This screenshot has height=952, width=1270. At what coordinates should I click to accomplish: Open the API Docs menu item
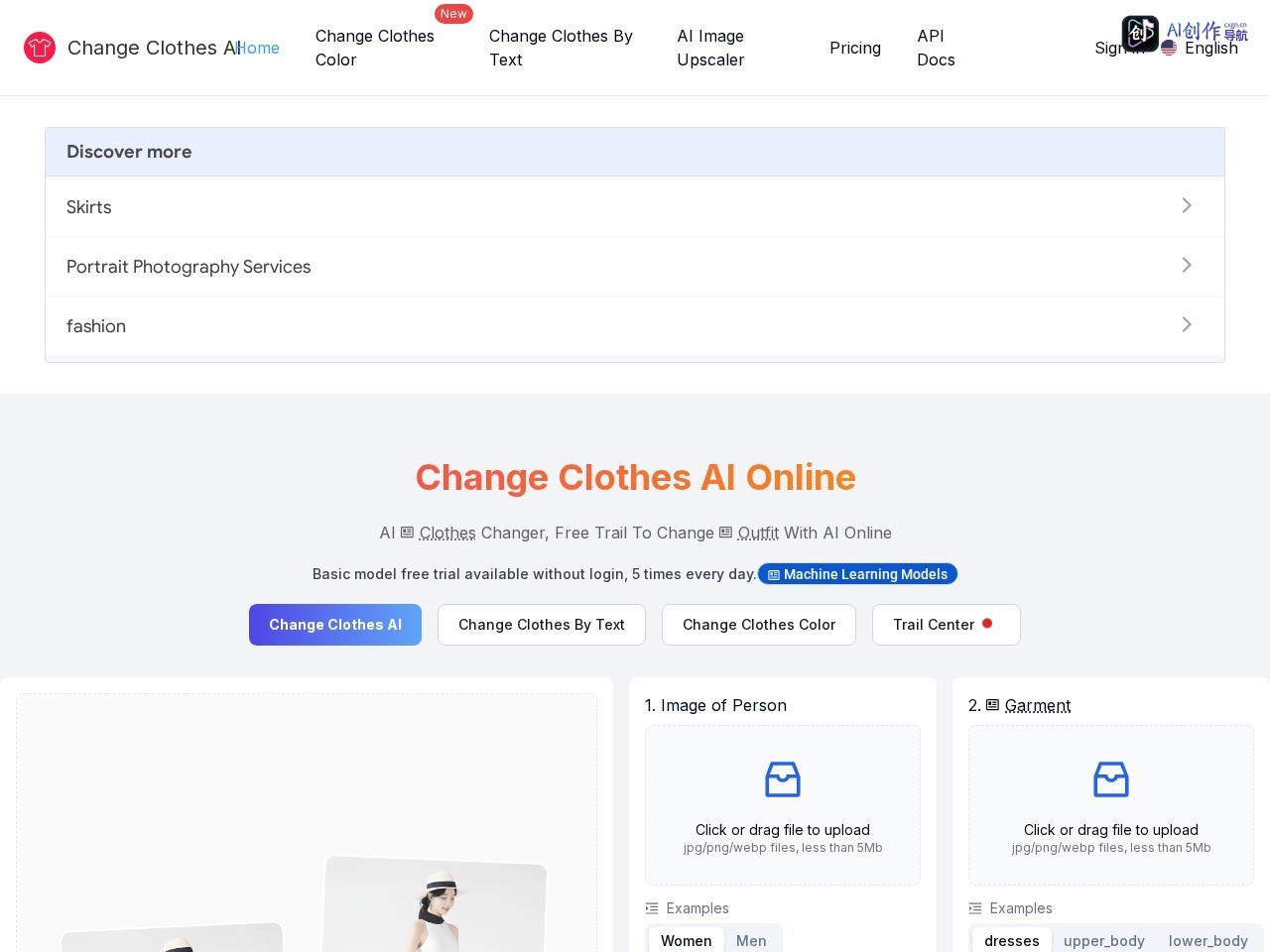click(x=936, y=48)
